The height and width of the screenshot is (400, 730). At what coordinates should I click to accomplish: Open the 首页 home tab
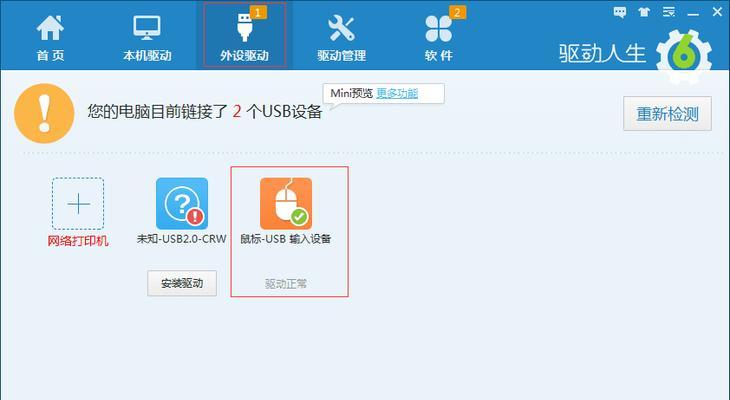pos(50,37)
